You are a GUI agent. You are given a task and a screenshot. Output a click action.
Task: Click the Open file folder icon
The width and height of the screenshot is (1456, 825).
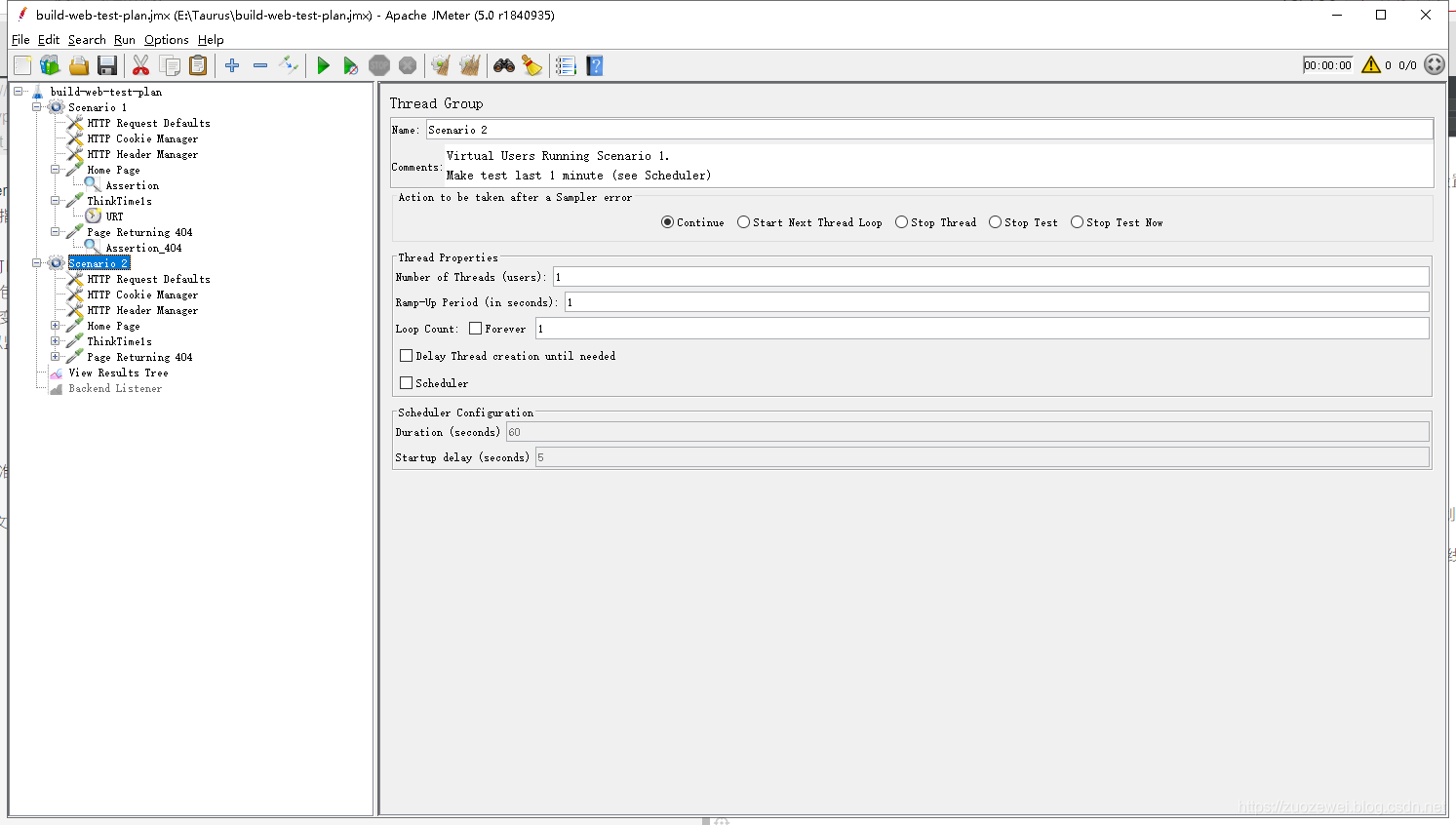pos(79,65)
